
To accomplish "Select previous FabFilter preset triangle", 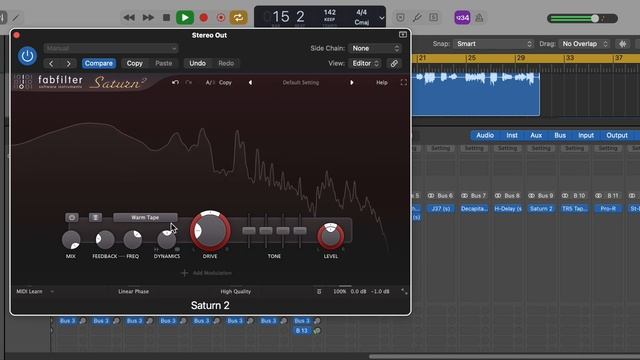I will pyautogui.click(x=250, y=82).
